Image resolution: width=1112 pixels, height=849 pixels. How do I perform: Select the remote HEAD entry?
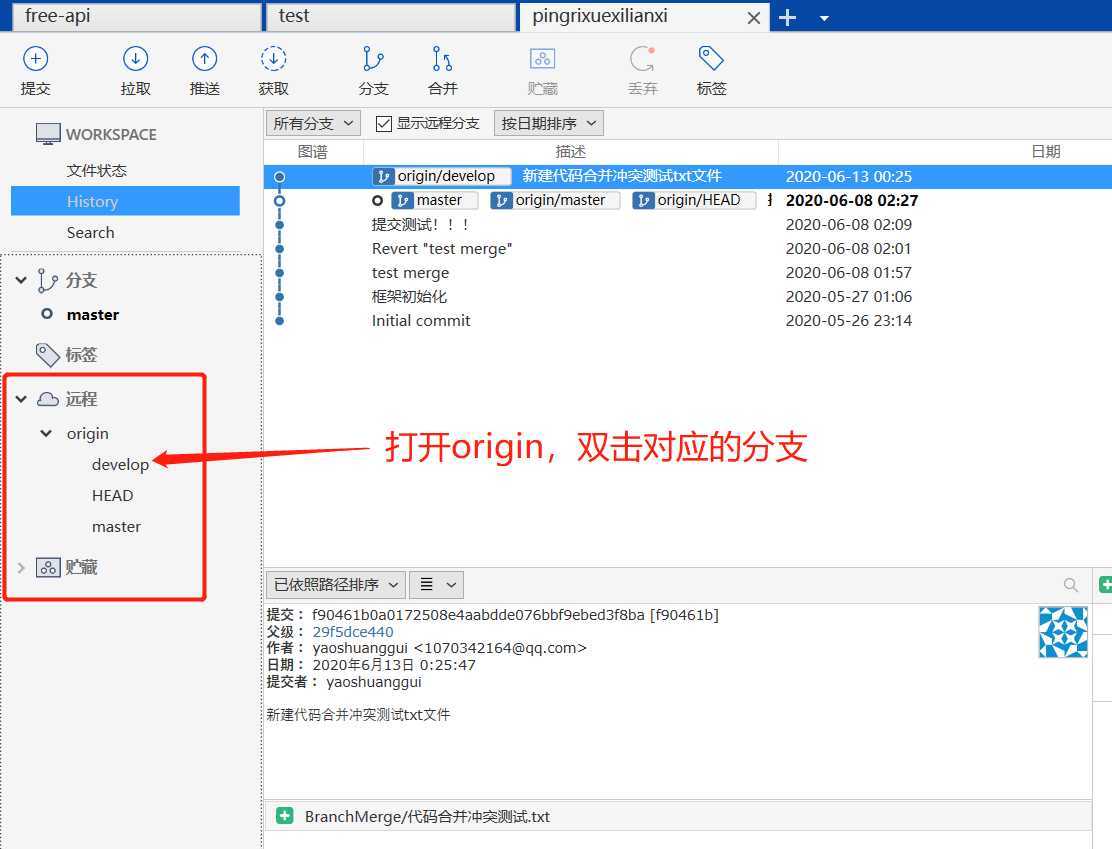coord(113,495)
